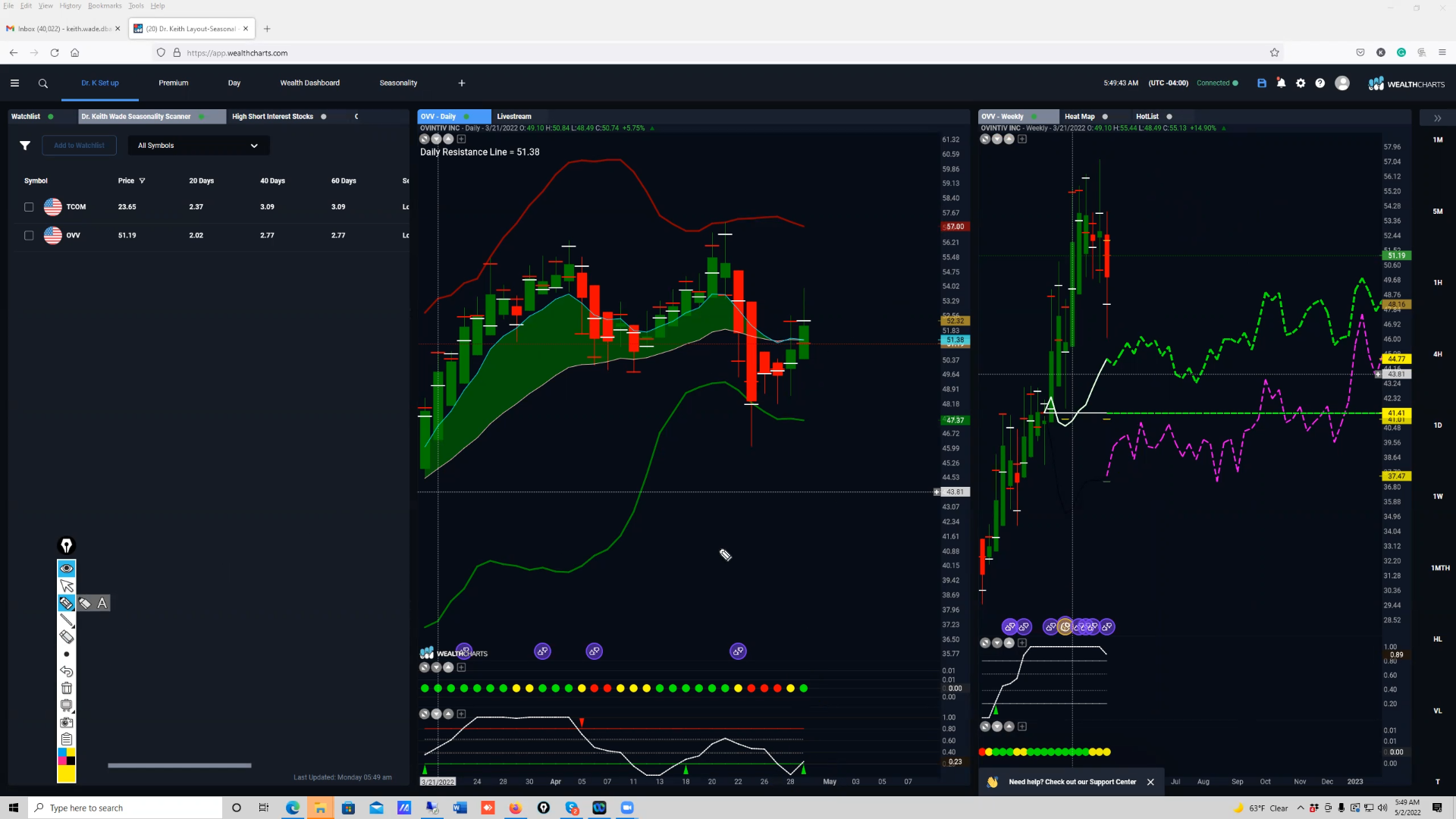Switch to the Premium layout tab
The width and height of the screenshot is (1456, 819).
click(x=174, y=83)
